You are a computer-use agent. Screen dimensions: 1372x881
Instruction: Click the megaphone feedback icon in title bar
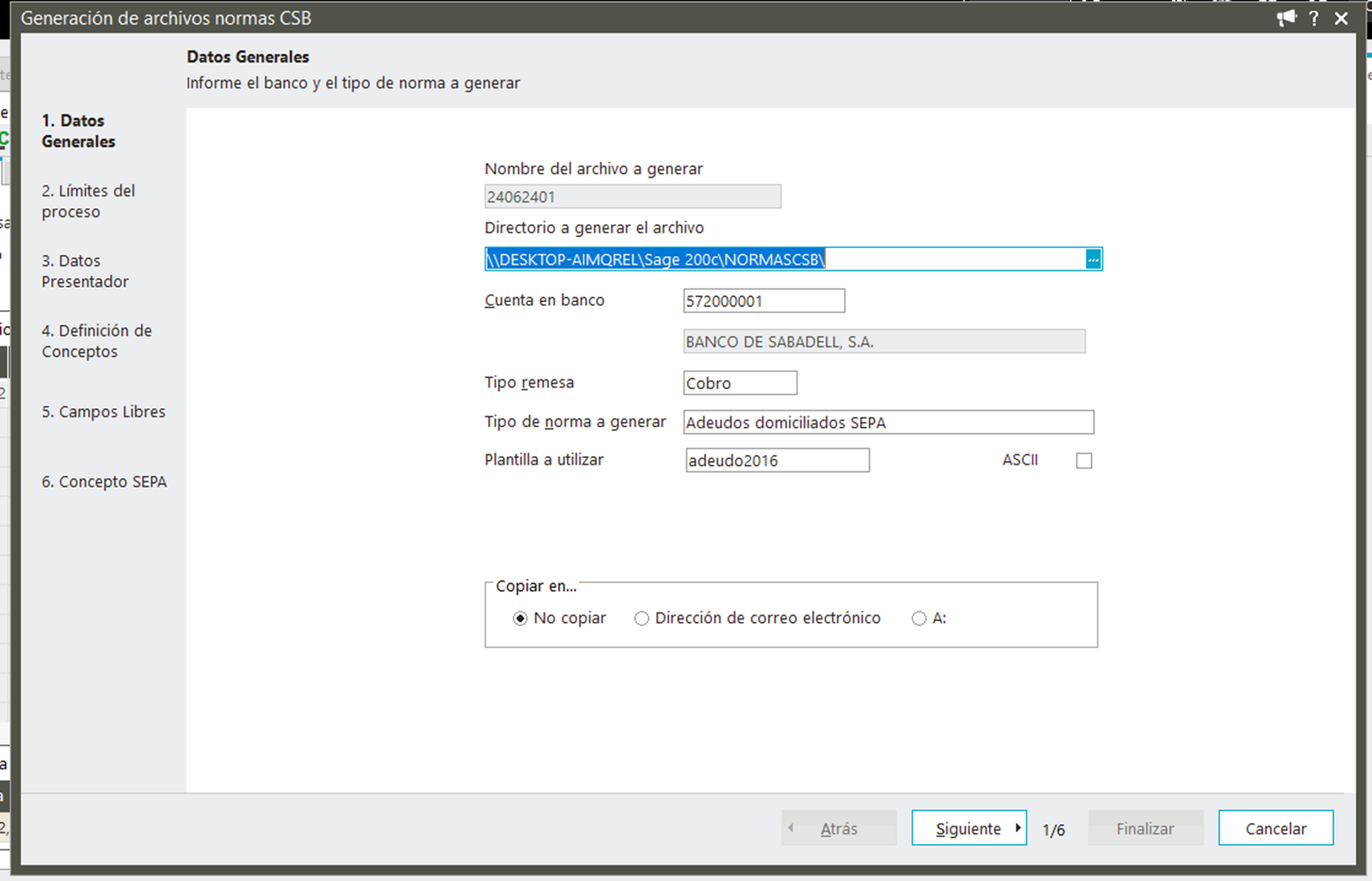[x=1286, y=18]
